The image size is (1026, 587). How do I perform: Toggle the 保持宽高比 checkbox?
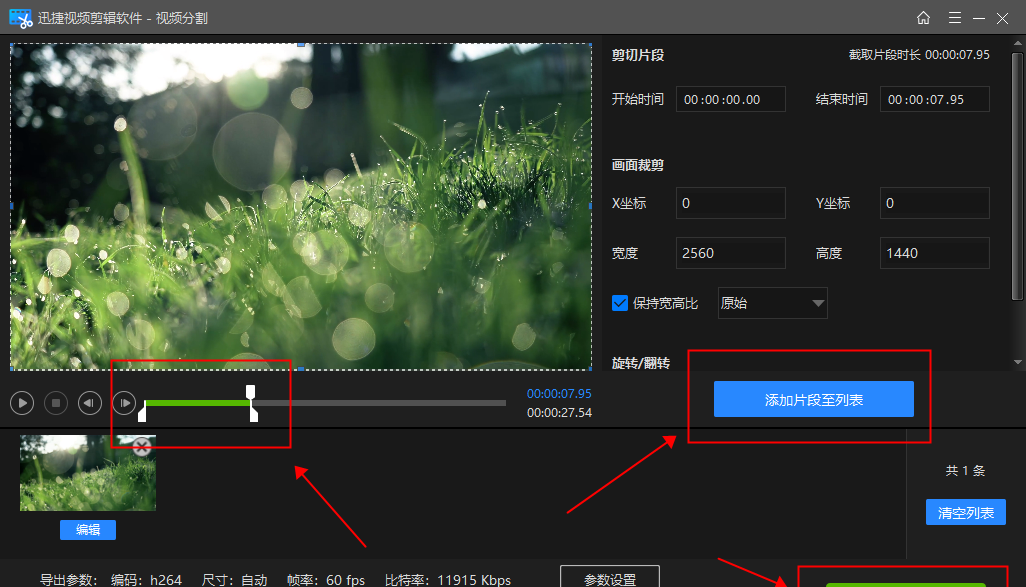pyautogui.click(x=620, y=303)
